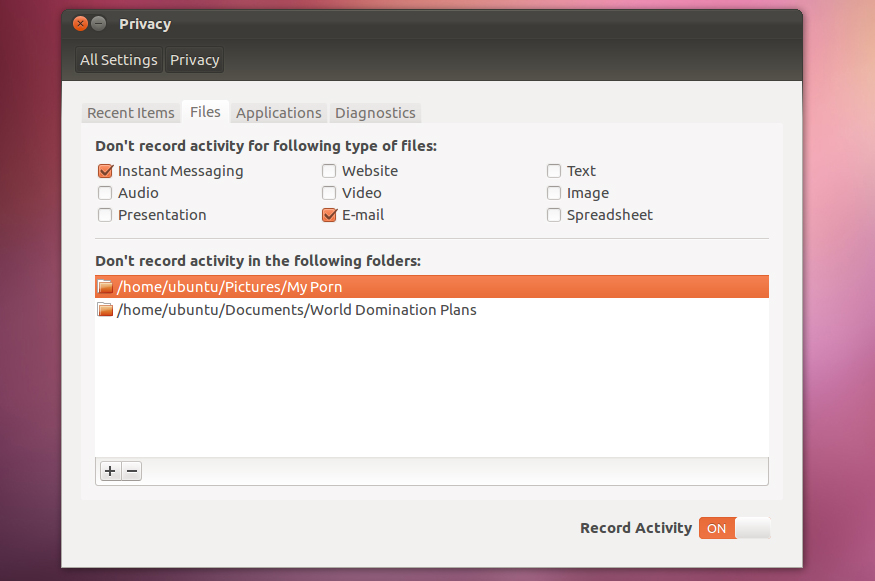The width and height of the screenshot is (875, 581).
Task: Uncheck the E-mail checkbox
Action: [329, 215]
